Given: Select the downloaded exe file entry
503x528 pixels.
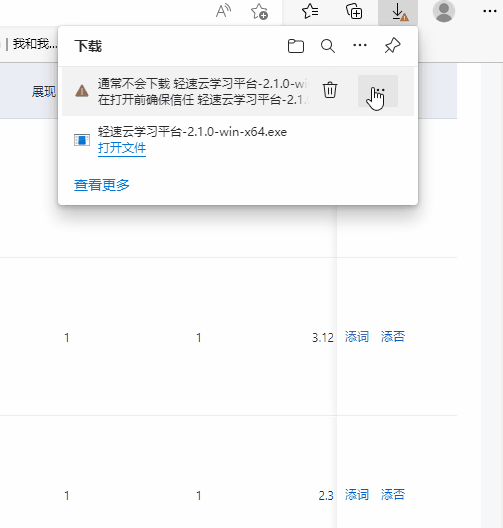Looking at the screenshot, I should coord(238,140).
